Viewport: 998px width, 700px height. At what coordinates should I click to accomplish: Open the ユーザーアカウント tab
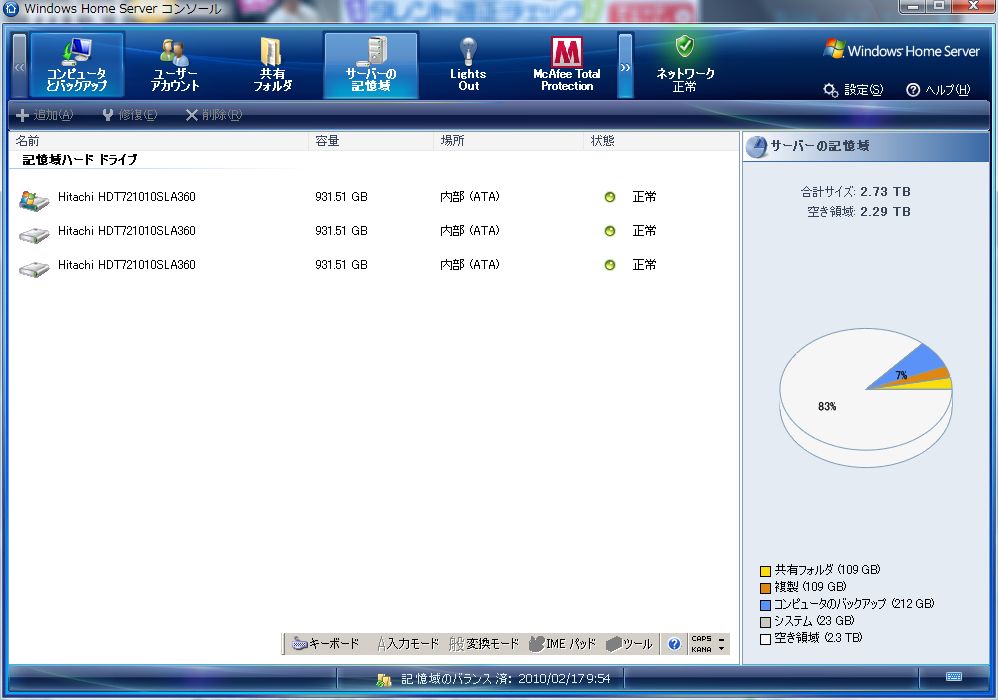[x=175, y=65]
